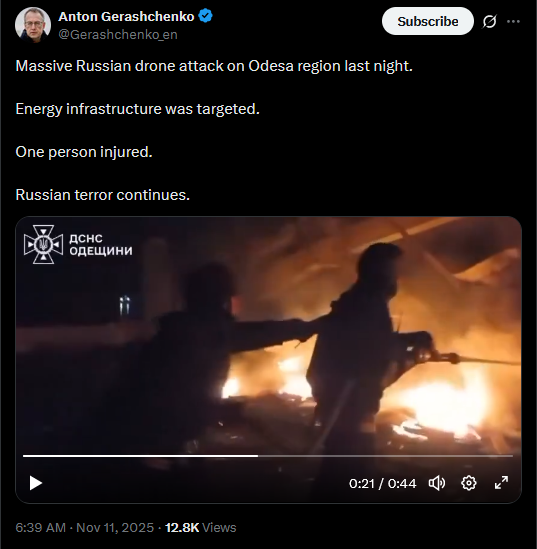
Task: Click the blue verified badge
Action: pos(205,16)
